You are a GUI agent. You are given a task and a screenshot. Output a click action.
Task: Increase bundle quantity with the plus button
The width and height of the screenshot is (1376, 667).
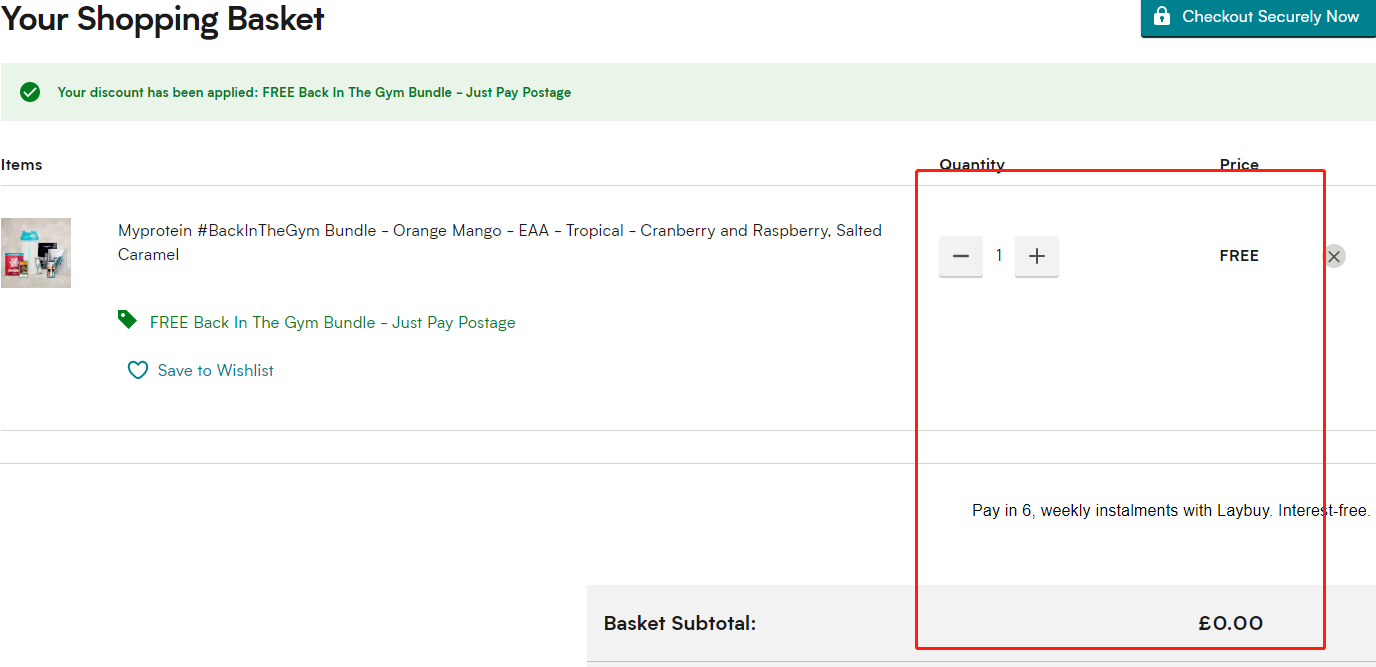(x=1037, y=256)
